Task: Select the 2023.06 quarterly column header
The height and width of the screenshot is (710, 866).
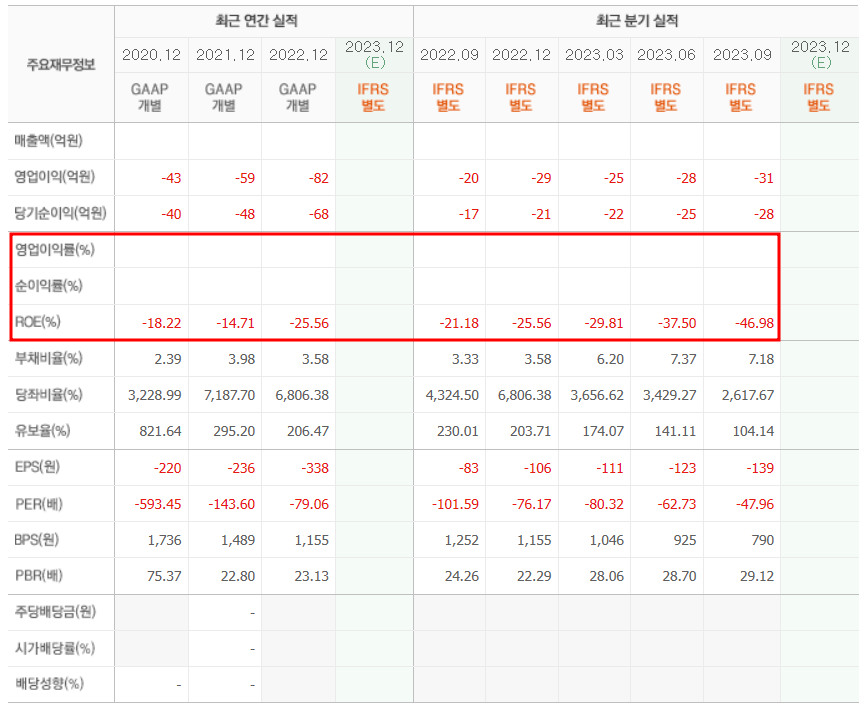Action: 667,55
